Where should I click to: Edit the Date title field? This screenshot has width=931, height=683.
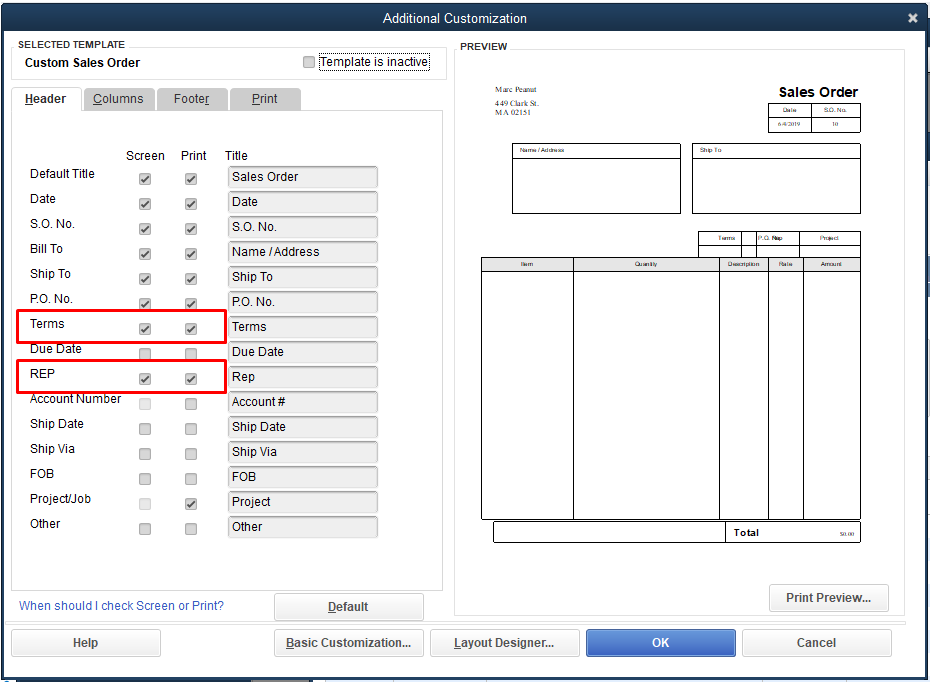click(303, 202)
